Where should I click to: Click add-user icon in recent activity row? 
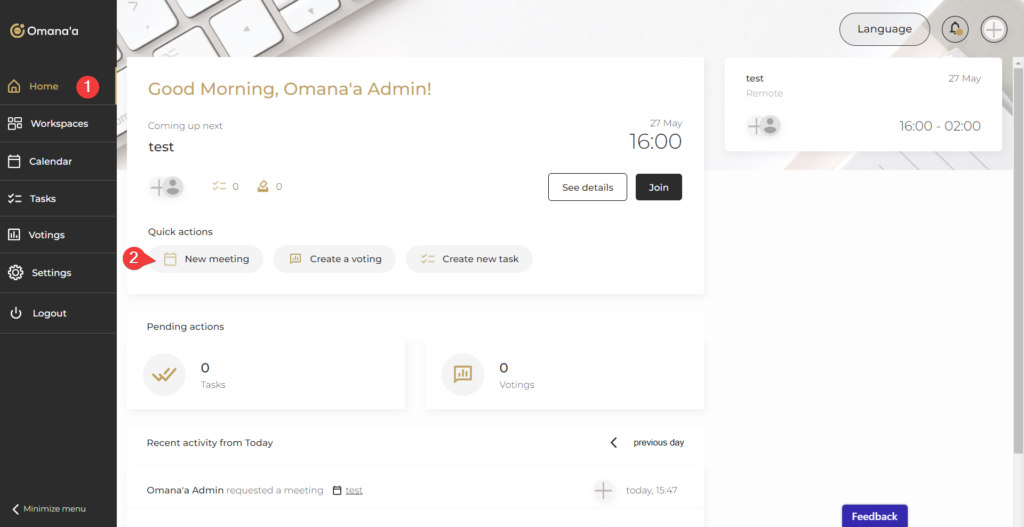coord(603,490)
